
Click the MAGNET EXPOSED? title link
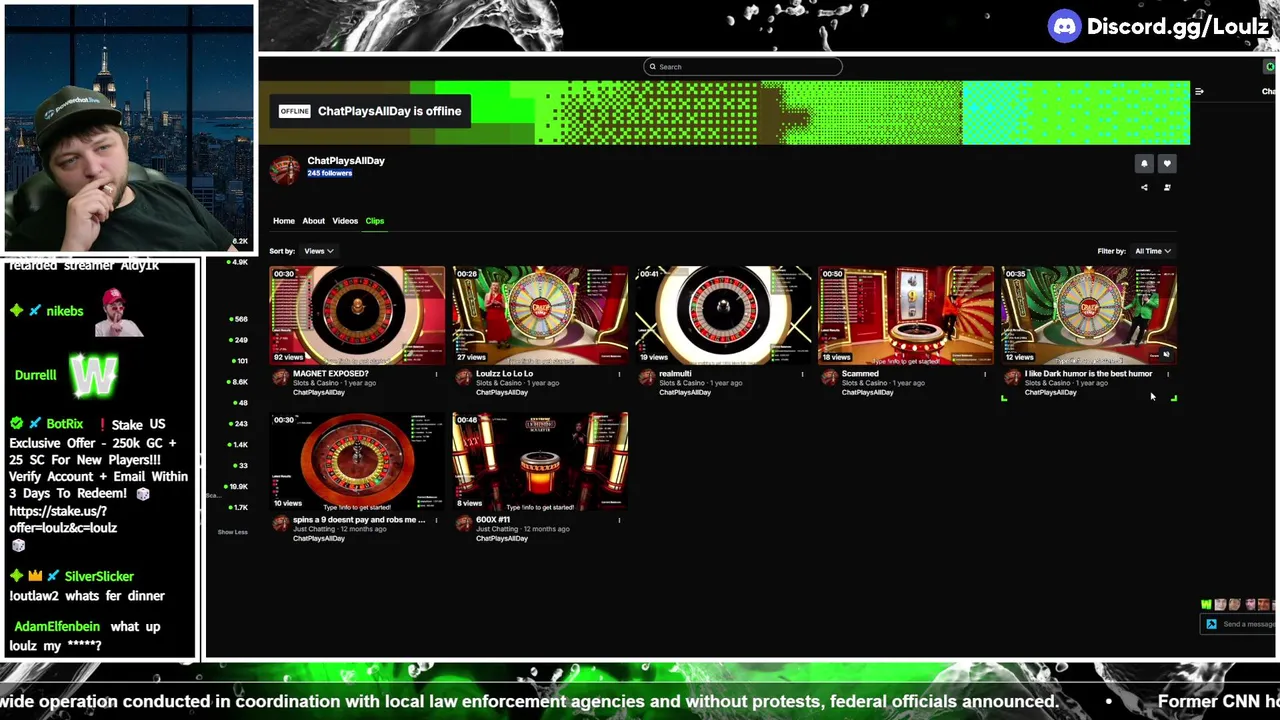331,374
